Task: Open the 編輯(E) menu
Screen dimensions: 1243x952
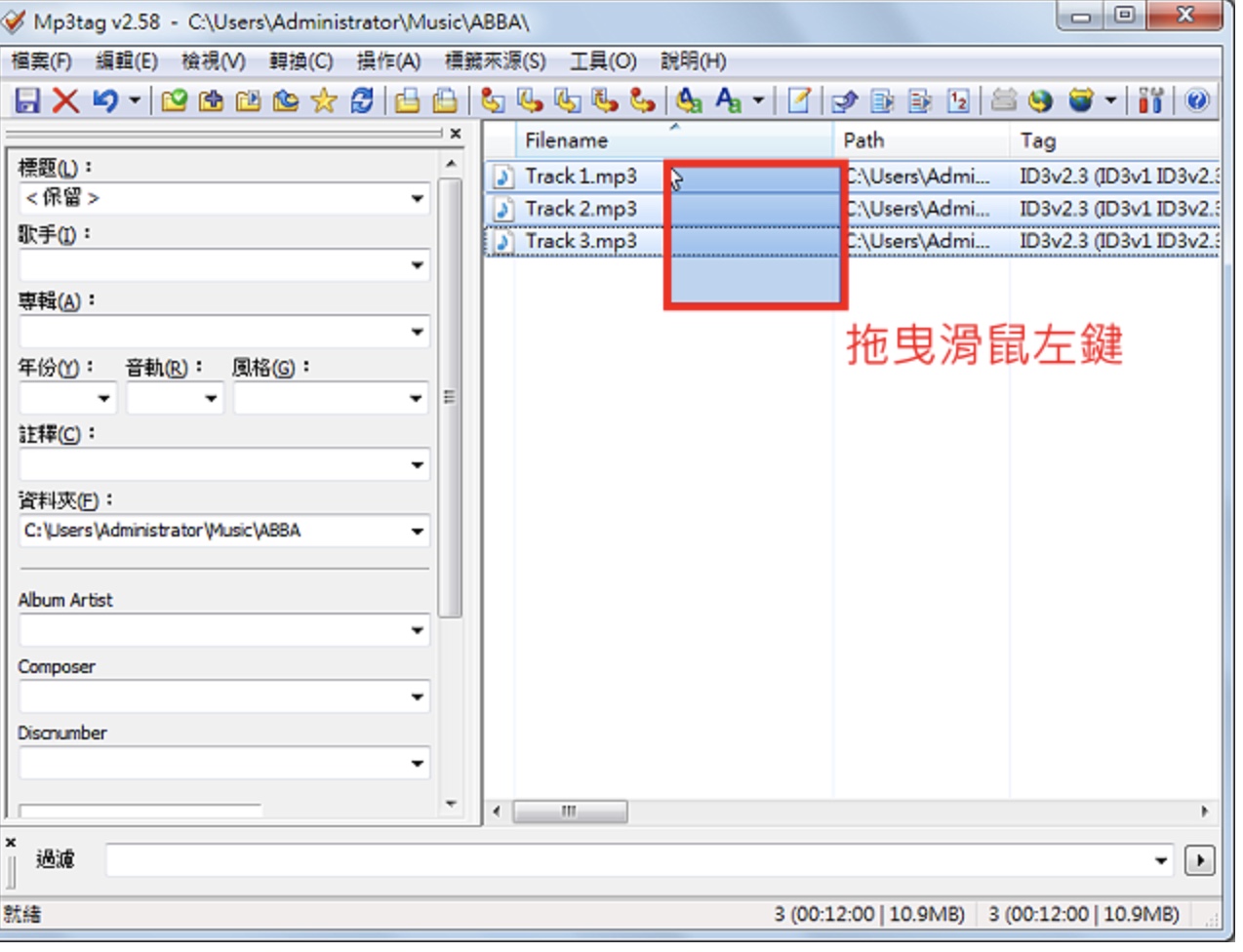Action: [127, 61]
